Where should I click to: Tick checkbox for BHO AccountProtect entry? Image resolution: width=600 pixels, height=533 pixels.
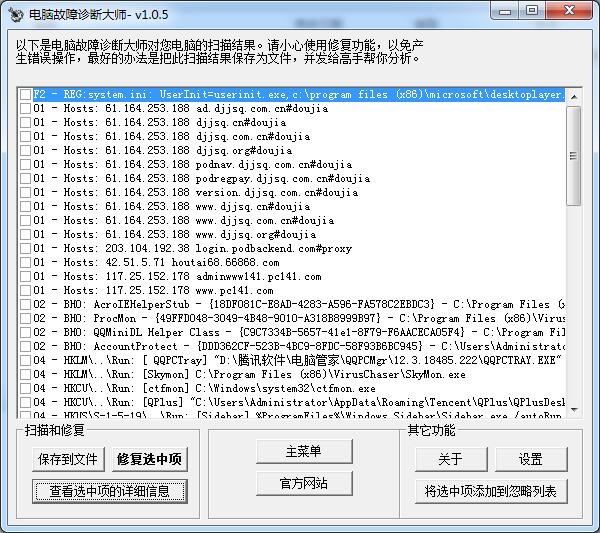(x=26, y=346)
